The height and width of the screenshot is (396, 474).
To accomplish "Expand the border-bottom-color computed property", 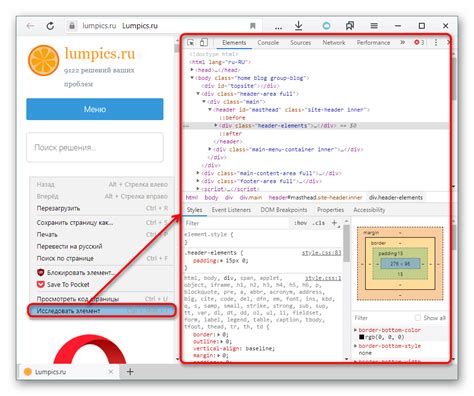I will [355, 330].
